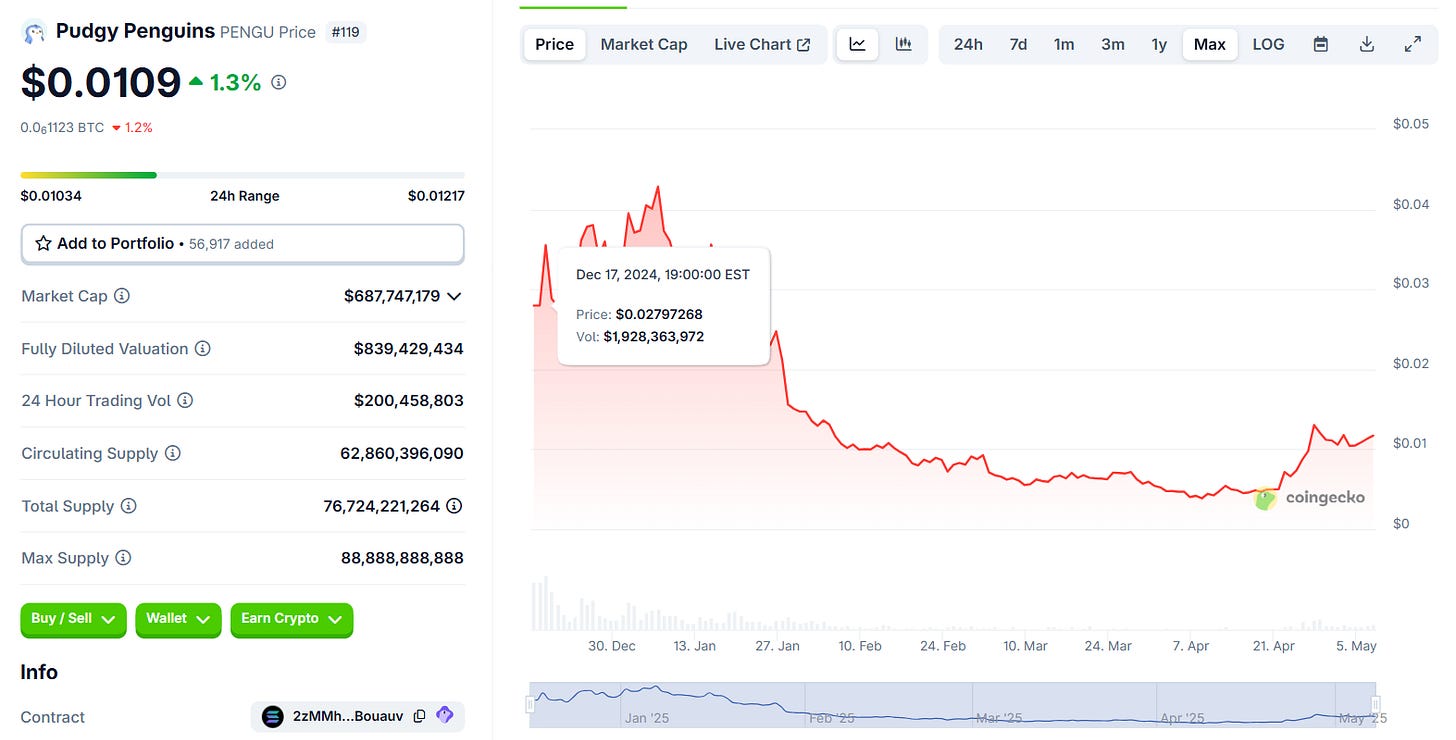Show Market Cap info tooltip icon

pos(122,296)
